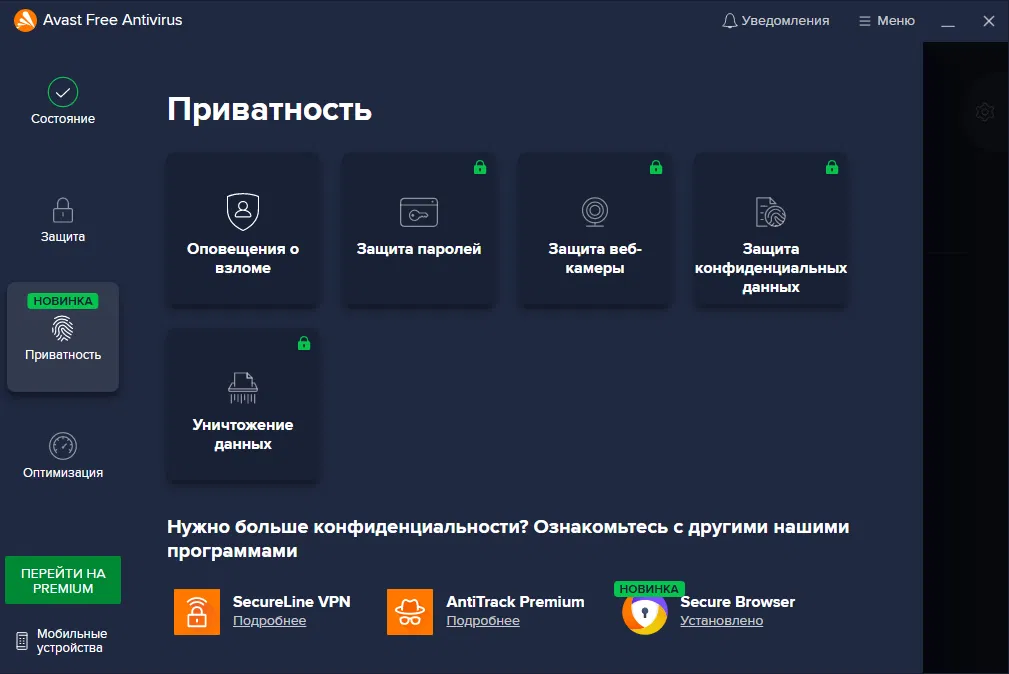The height and width of the screenshot is (674, 1009).
Task: Click the Avast Free Antivirus title text
Action: click(x=113, y=20)
